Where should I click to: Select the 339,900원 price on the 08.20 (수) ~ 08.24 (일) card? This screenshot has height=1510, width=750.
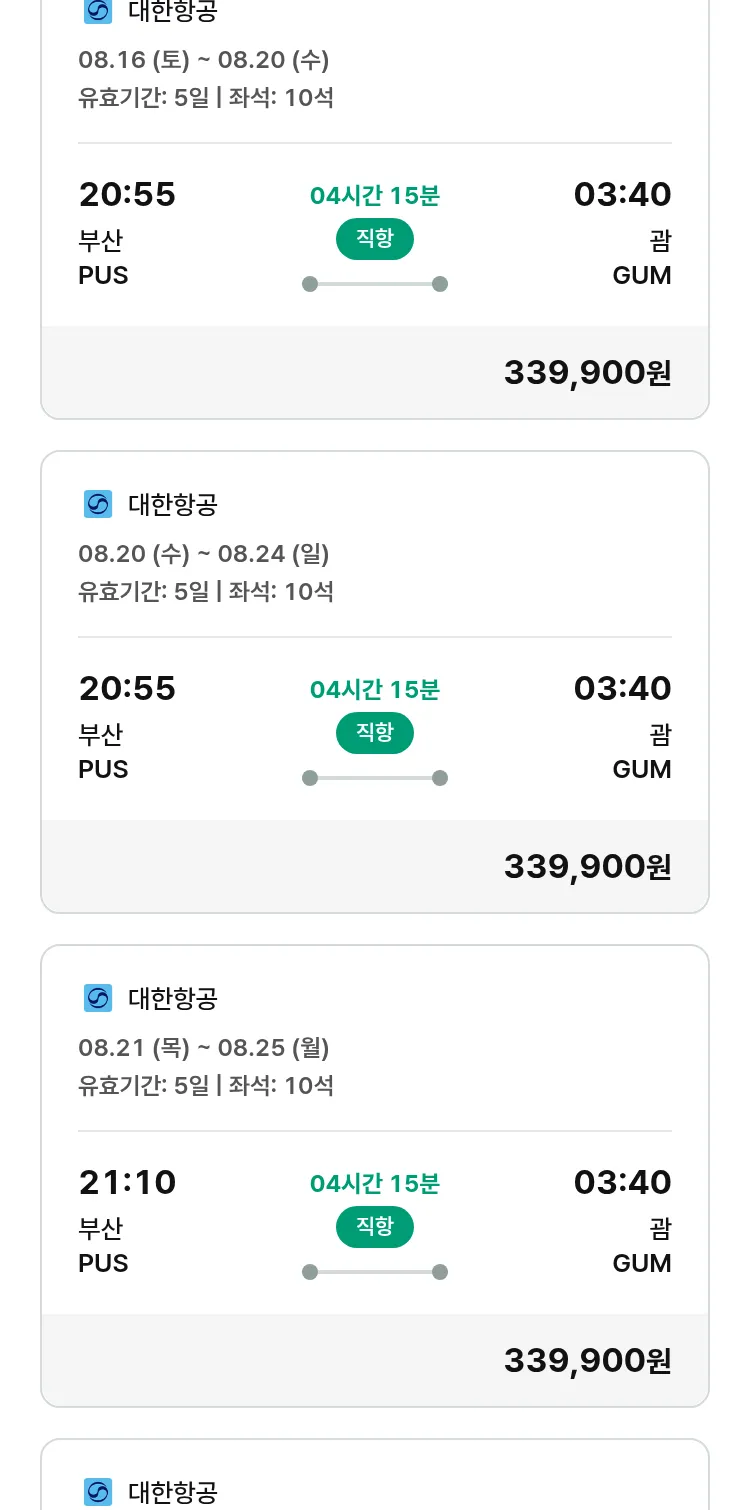coord(587,867)
